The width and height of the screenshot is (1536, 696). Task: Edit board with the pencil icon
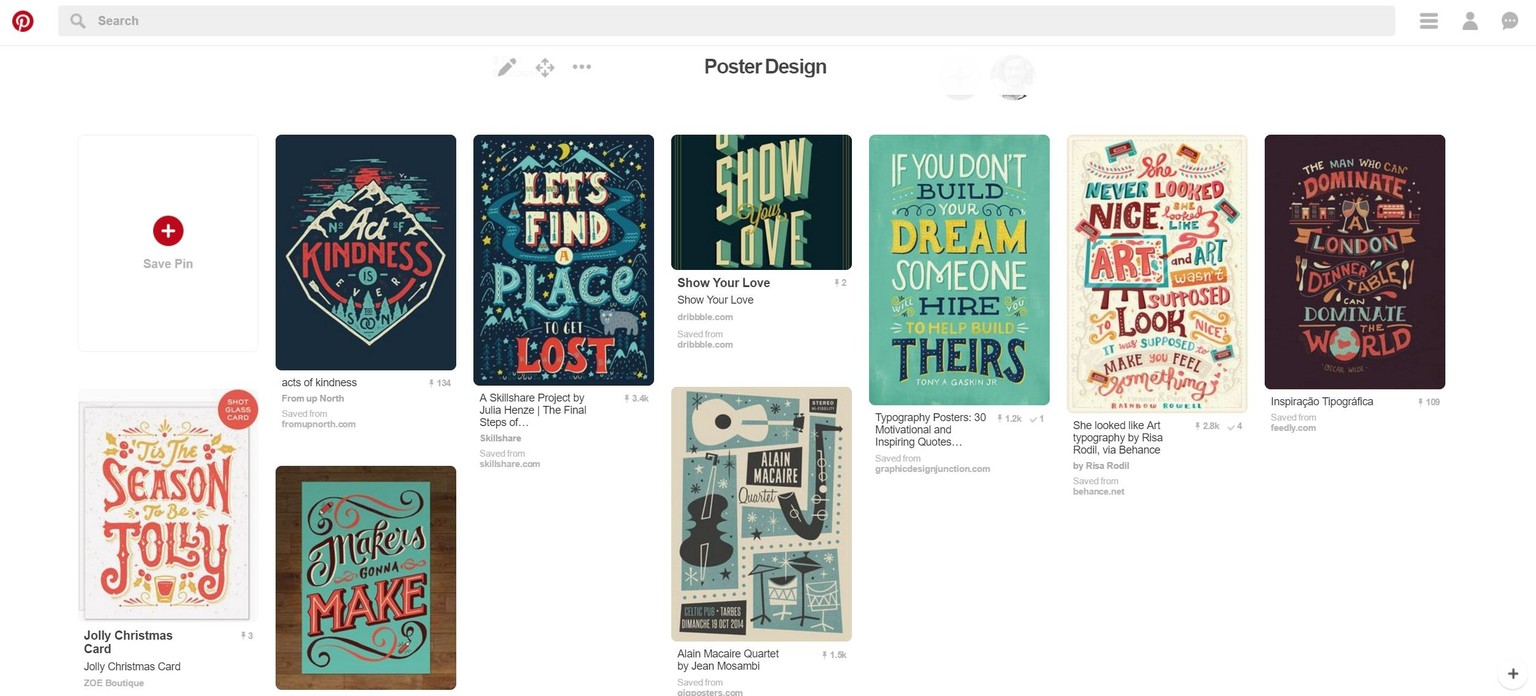coord(507,67)
